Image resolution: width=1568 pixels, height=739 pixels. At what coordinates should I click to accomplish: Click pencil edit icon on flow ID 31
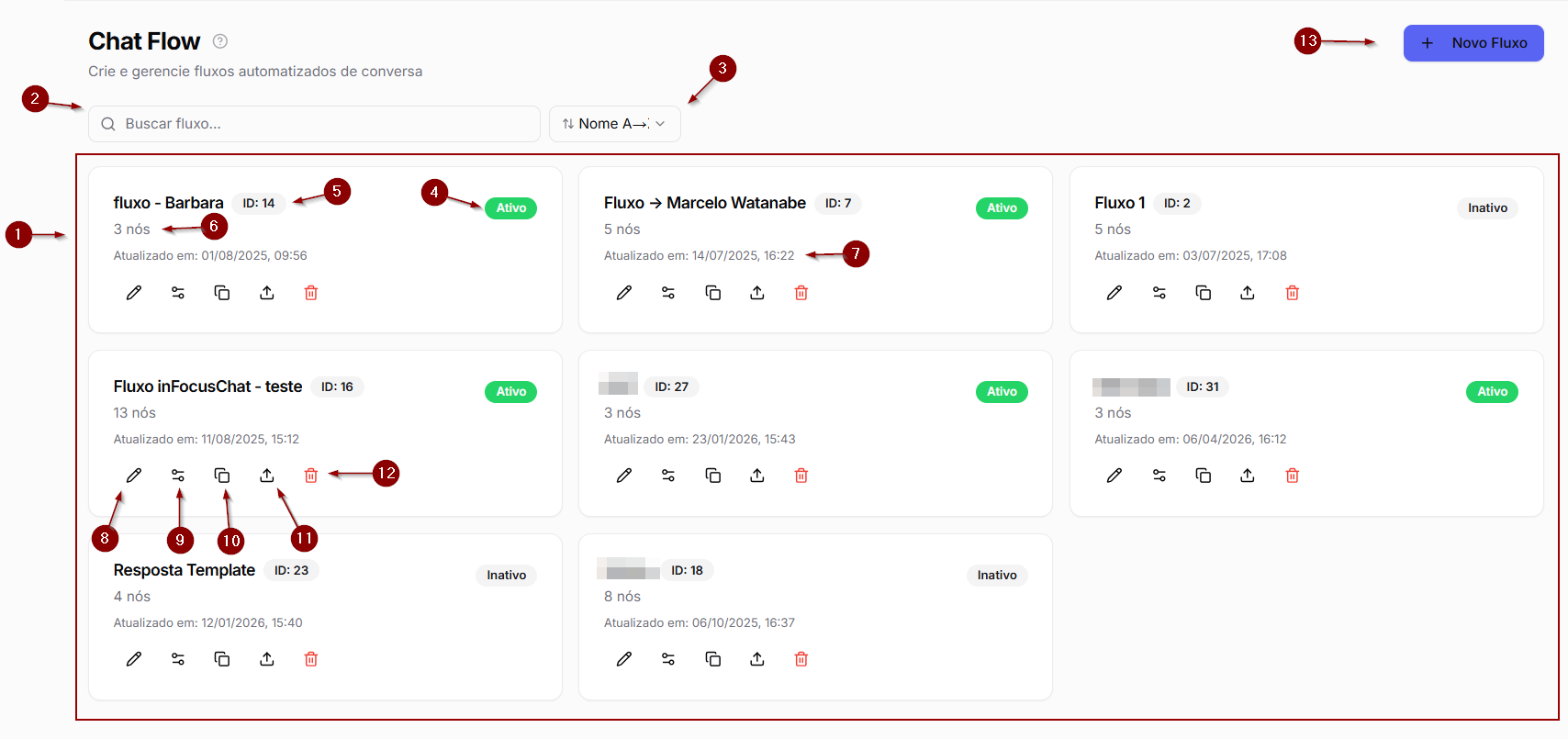pyautogui.click(x=1114, y=476)
